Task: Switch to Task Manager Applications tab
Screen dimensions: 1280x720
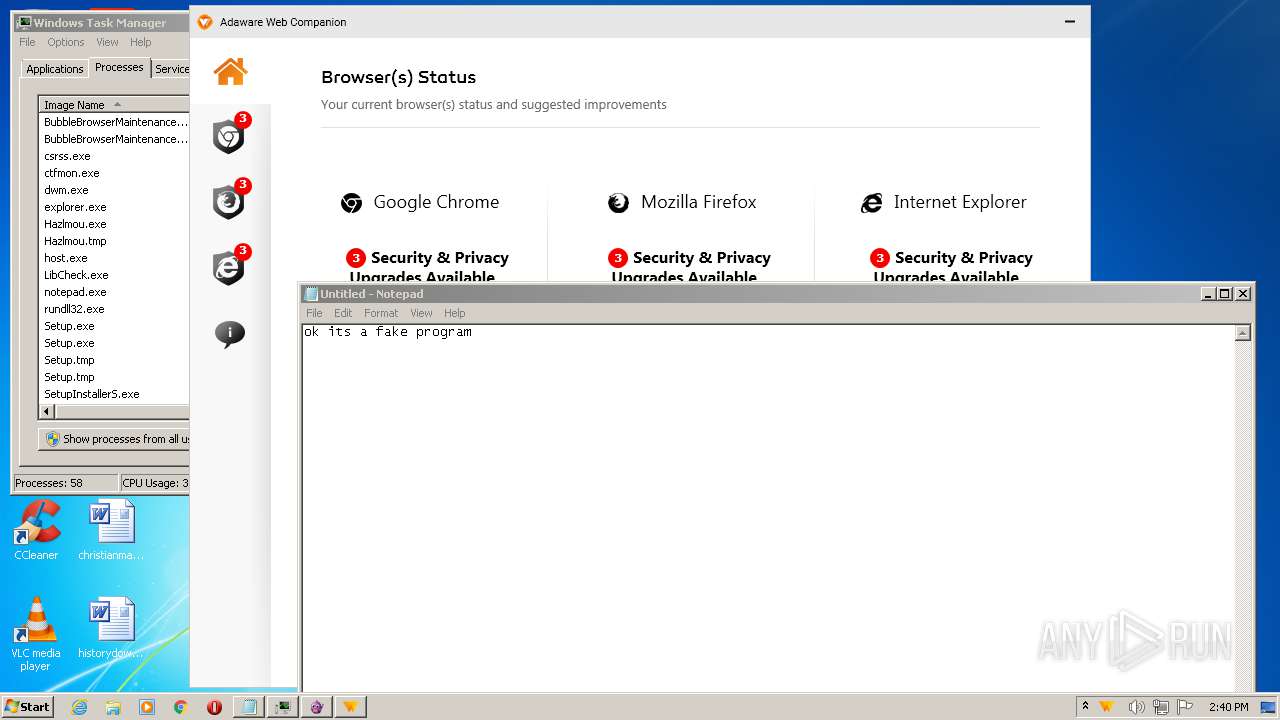Action: tap(55, 69)
